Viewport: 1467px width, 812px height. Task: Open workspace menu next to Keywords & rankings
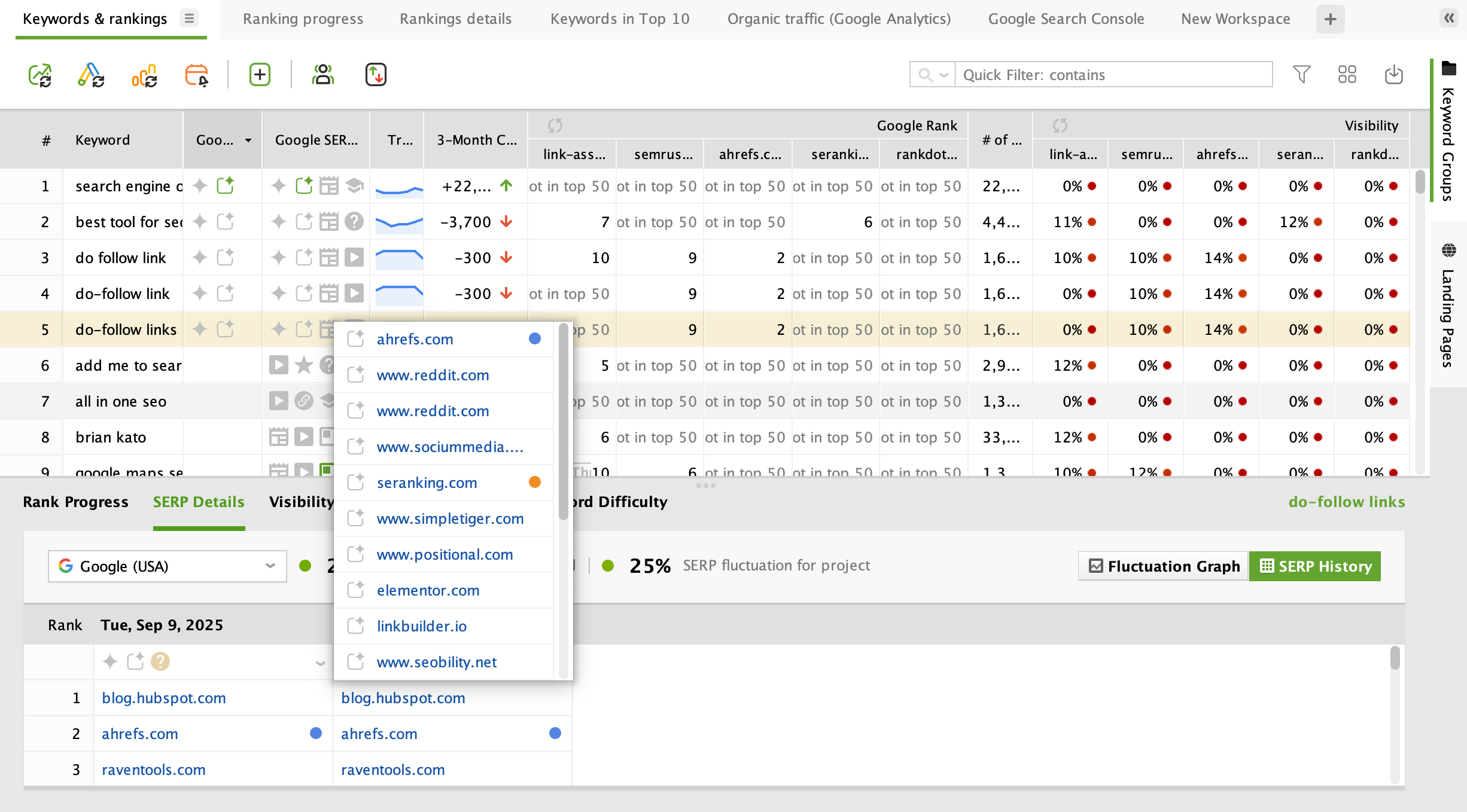tap(189, 19)
